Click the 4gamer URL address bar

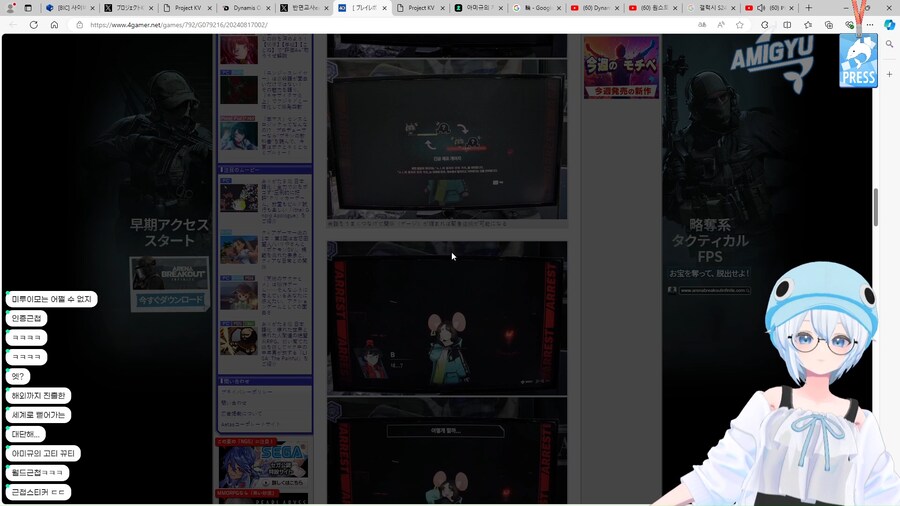[300, 25]
